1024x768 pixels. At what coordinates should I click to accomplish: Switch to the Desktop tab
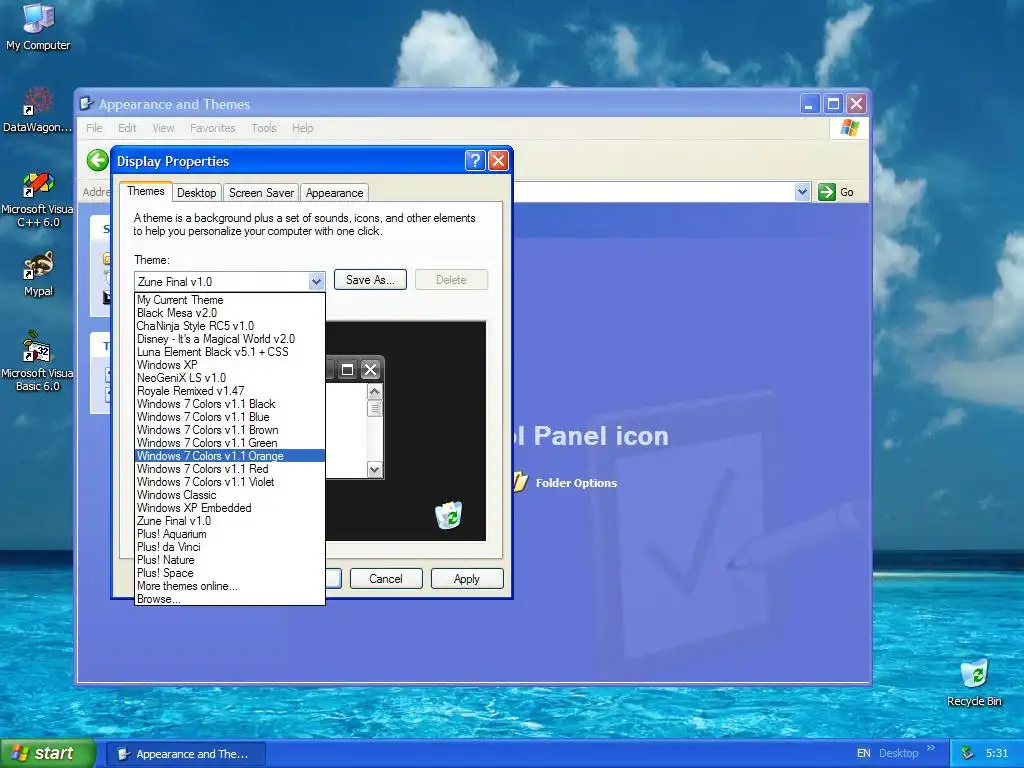tap(196, 193)
